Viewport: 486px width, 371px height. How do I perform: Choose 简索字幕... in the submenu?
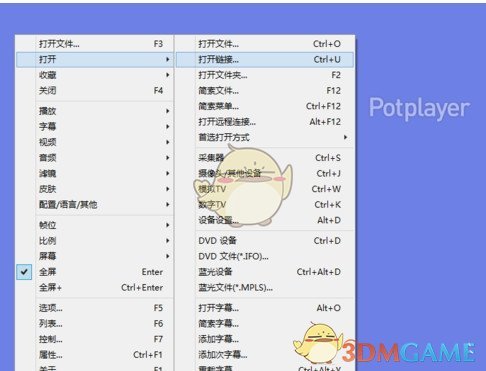click(x=265, y=324)
